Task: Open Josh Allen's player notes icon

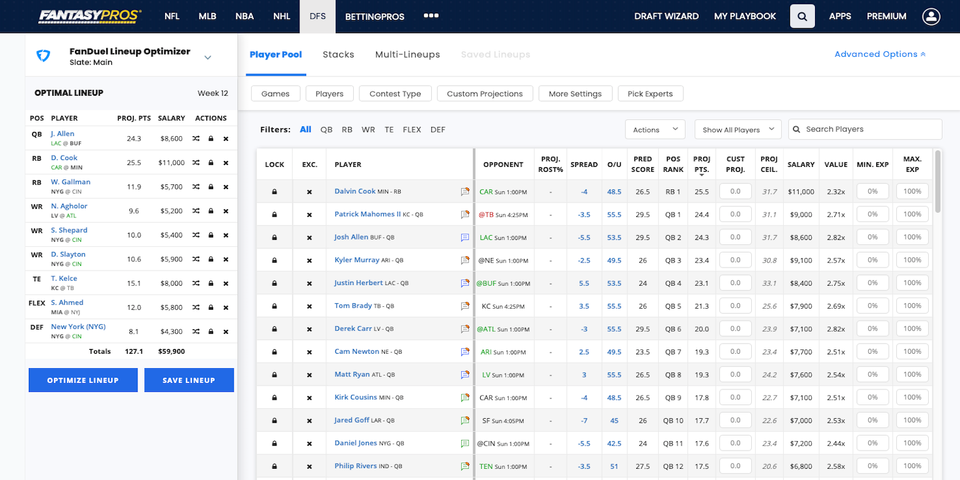Action: (465, 238)
